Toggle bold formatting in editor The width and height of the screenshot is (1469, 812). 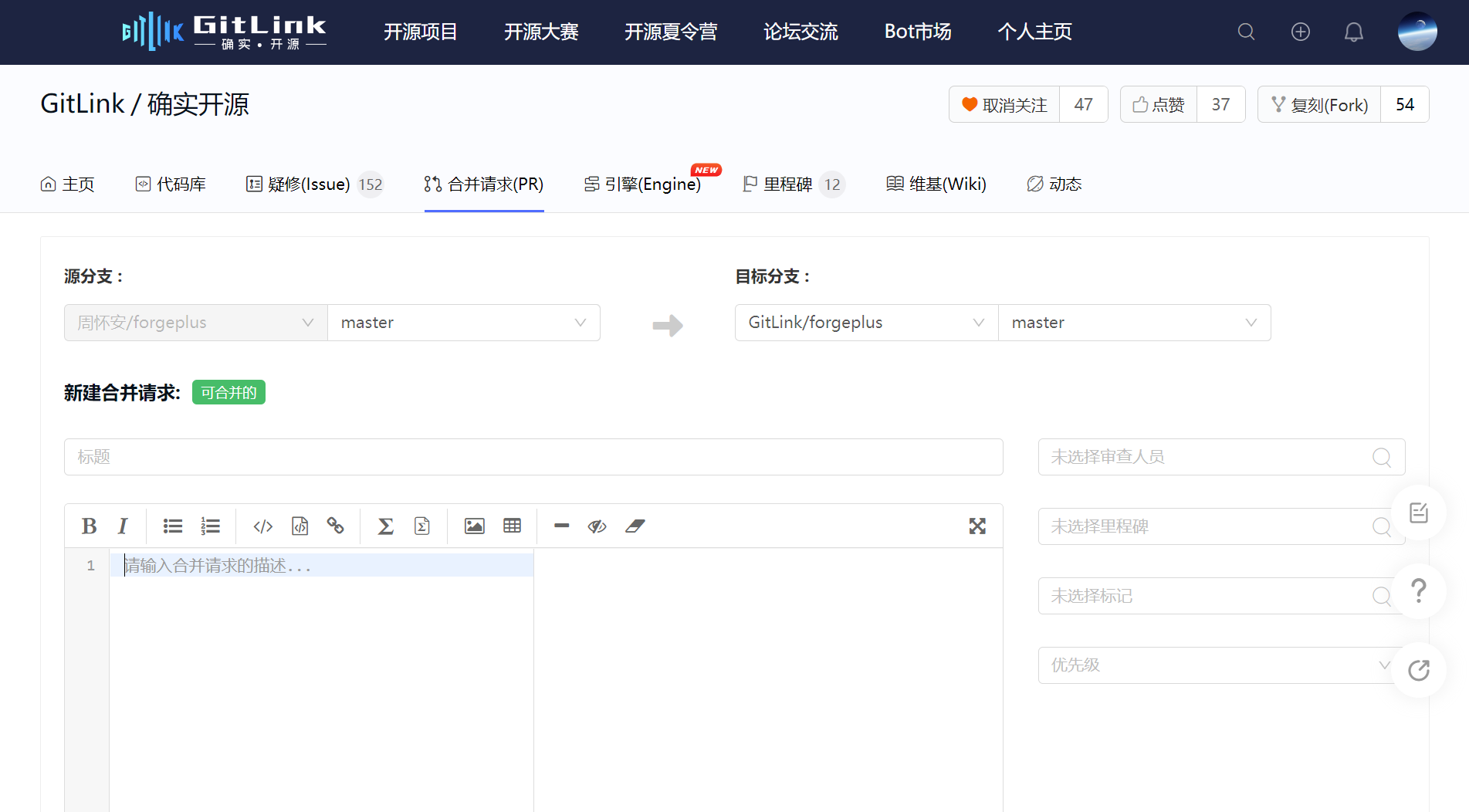(x=89, y=526)
